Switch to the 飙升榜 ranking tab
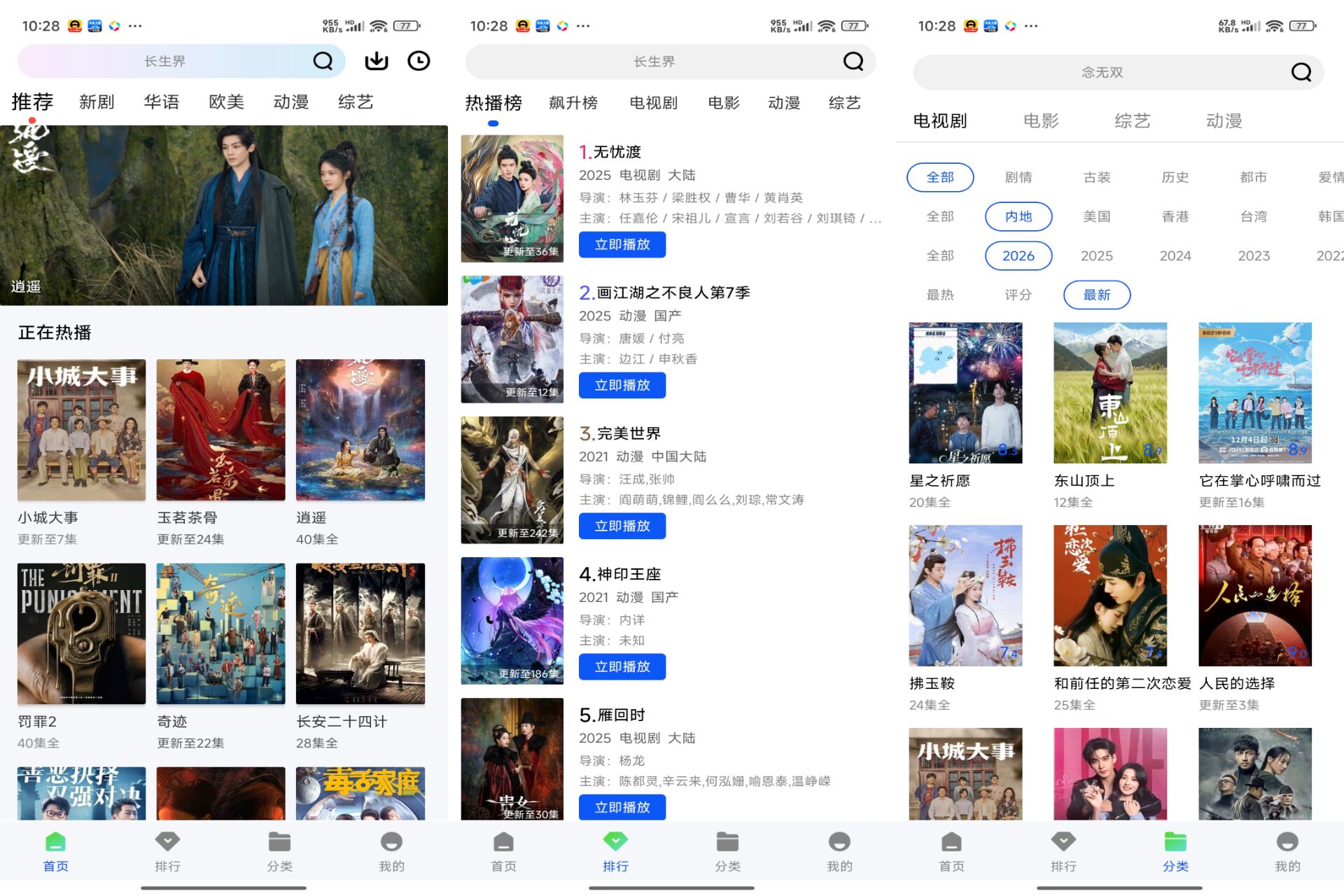The height and width of the screenshot is (896, 1344). (573, 102)
